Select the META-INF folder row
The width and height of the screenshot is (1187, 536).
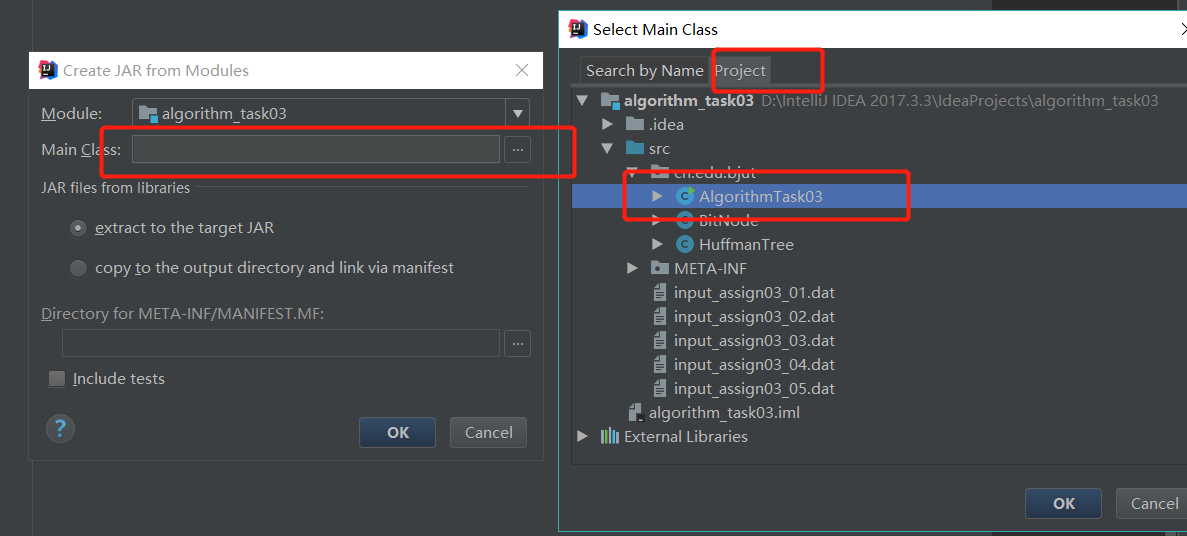coord(709,268)
